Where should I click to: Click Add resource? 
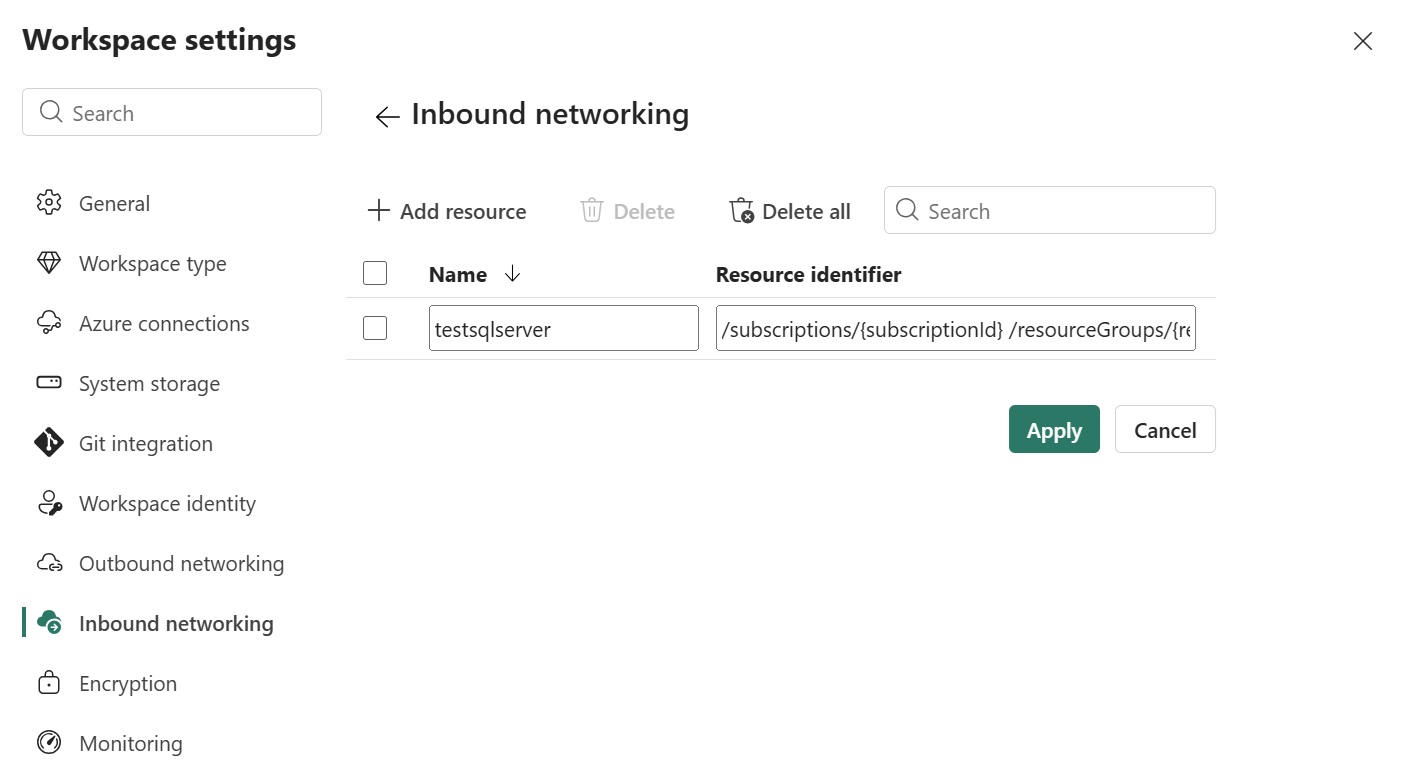(x=447, y=211)
